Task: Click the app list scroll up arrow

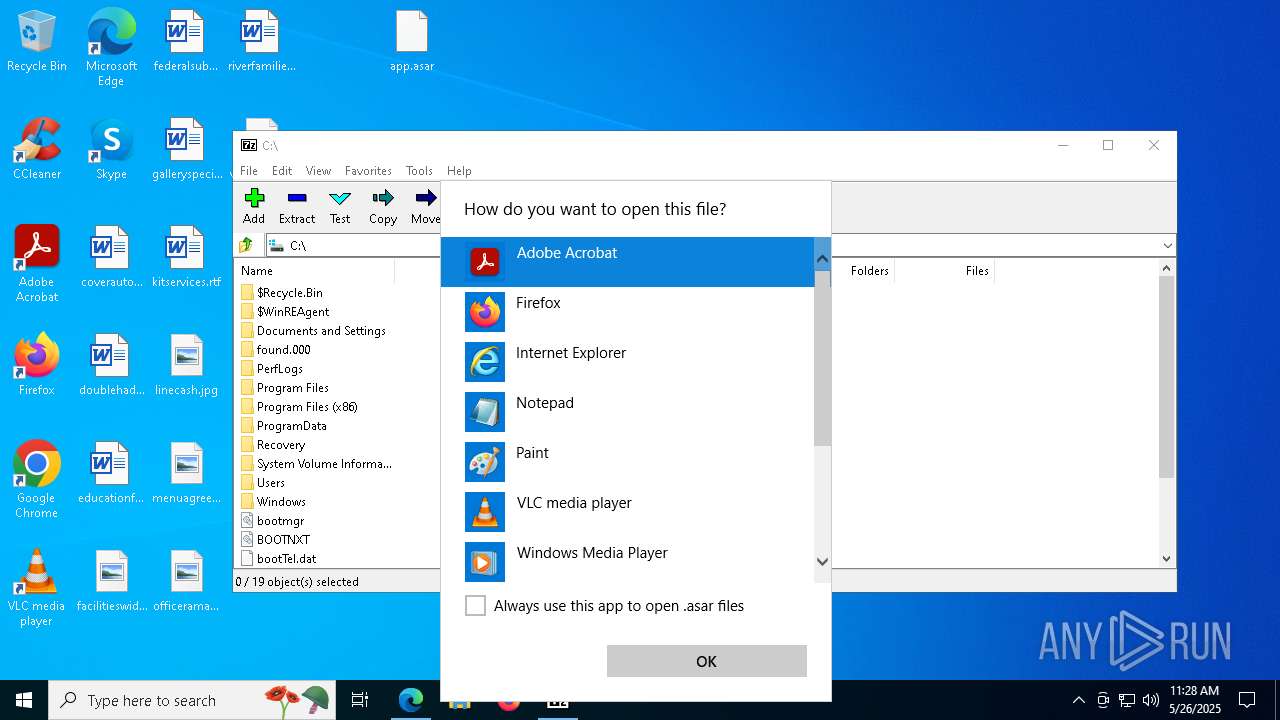Action: tap(822, 260)
